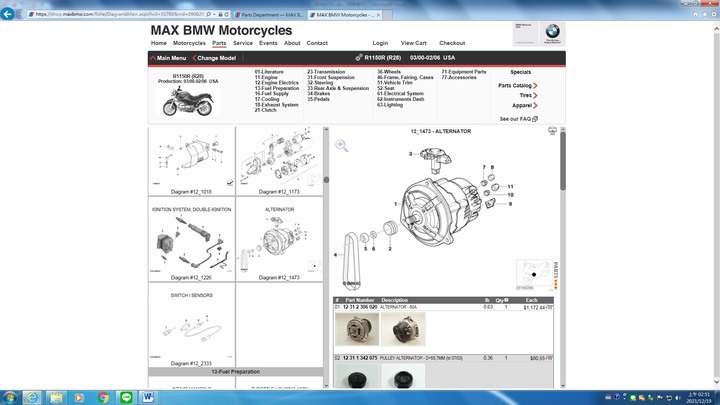Switch to the Parts Department browser tab
Image resolution: width=720 pixels, height=405 pixels.
point(269,15)
